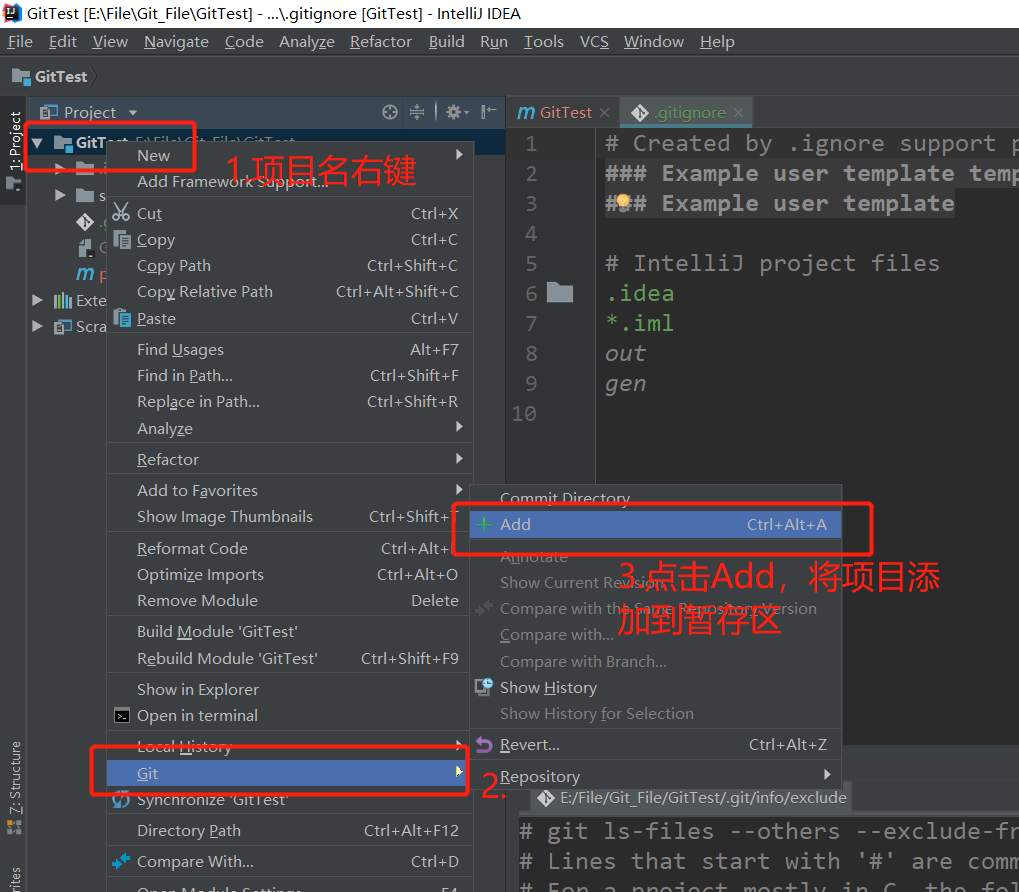
Task: Collapse the GitTest root tree node
Action: (x=38, y=143)
